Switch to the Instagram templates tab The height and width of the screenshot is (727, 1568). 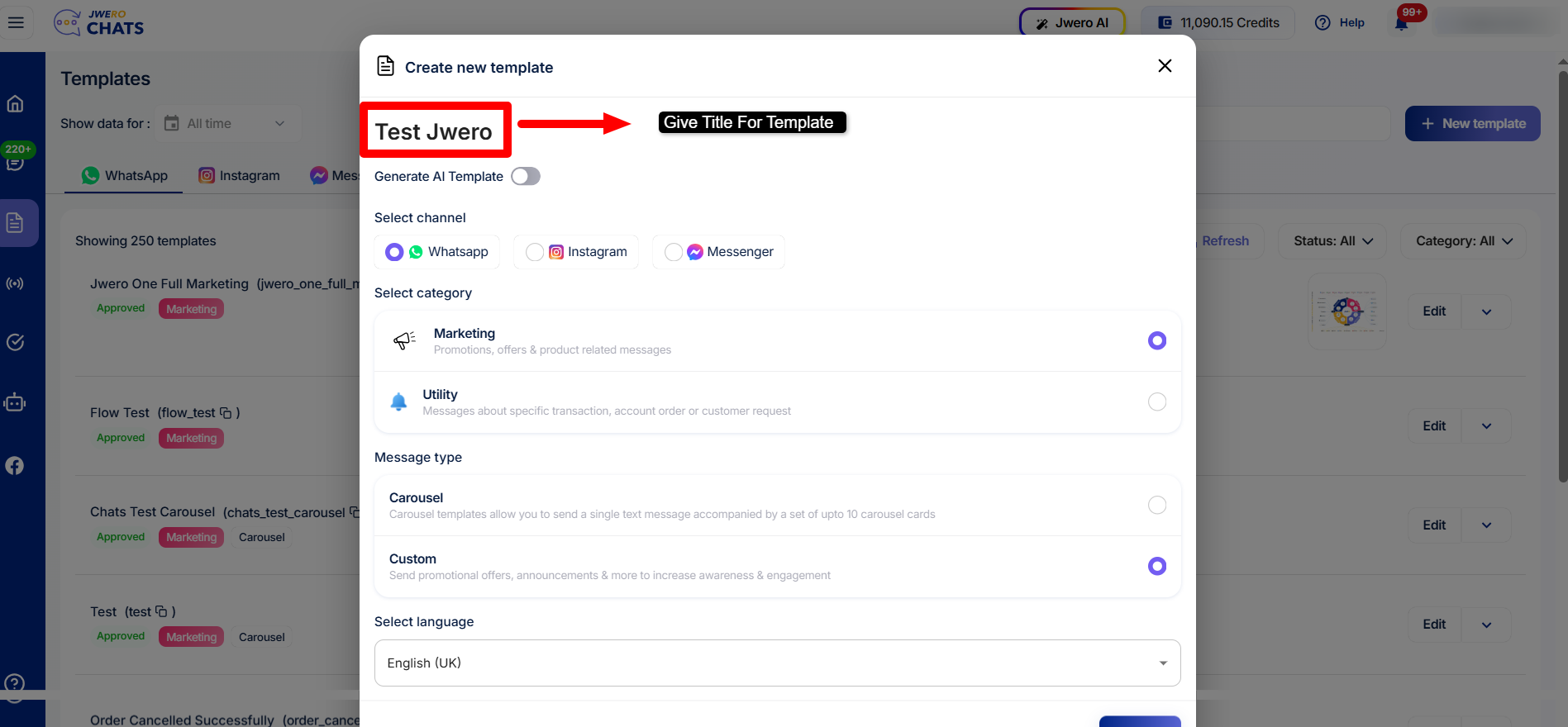click(239, 176)
